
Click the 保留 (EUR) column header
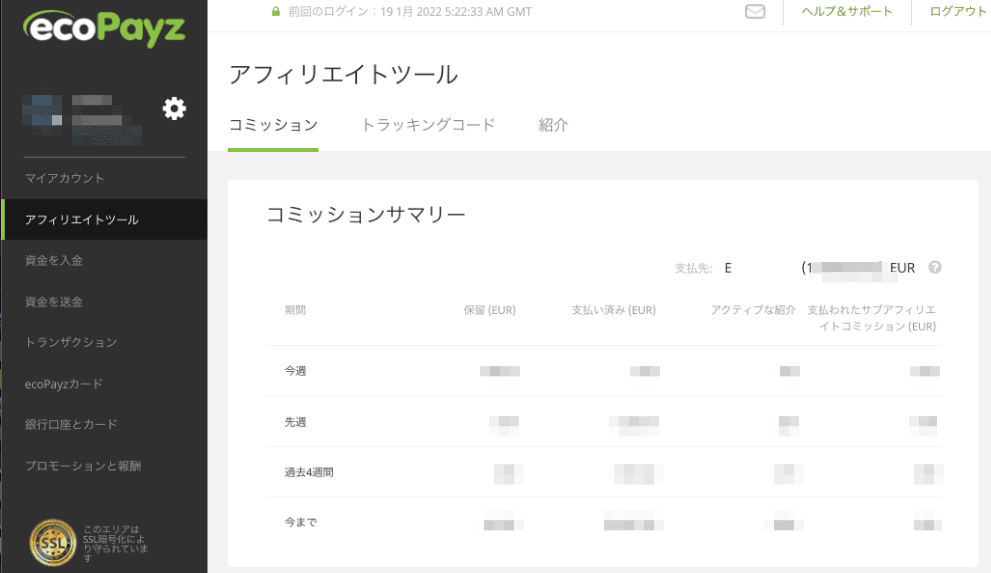(490, 310)
